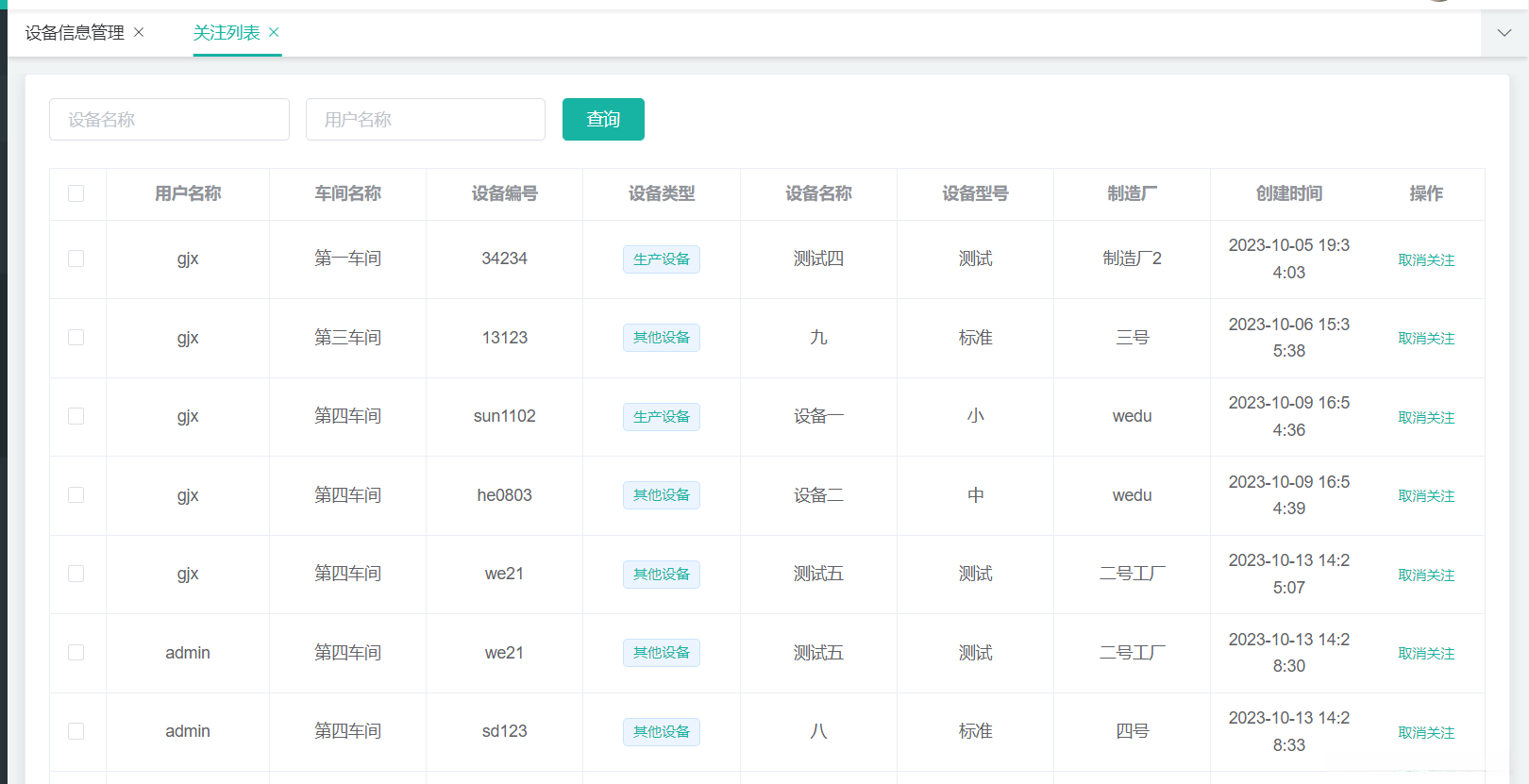This screenshot has width=1529, height=784.
Task: Unfollow device 13123 via 取消关注
Action: point(1425,338)
